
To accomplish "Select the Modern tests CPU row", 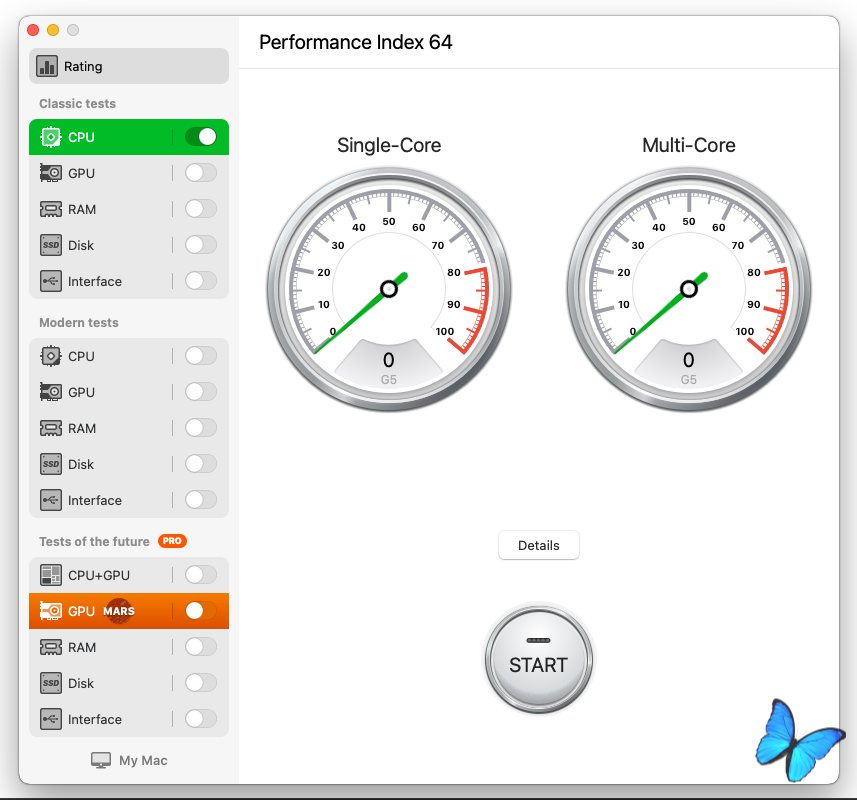I will pyautogui.click(x=110, y=356).
